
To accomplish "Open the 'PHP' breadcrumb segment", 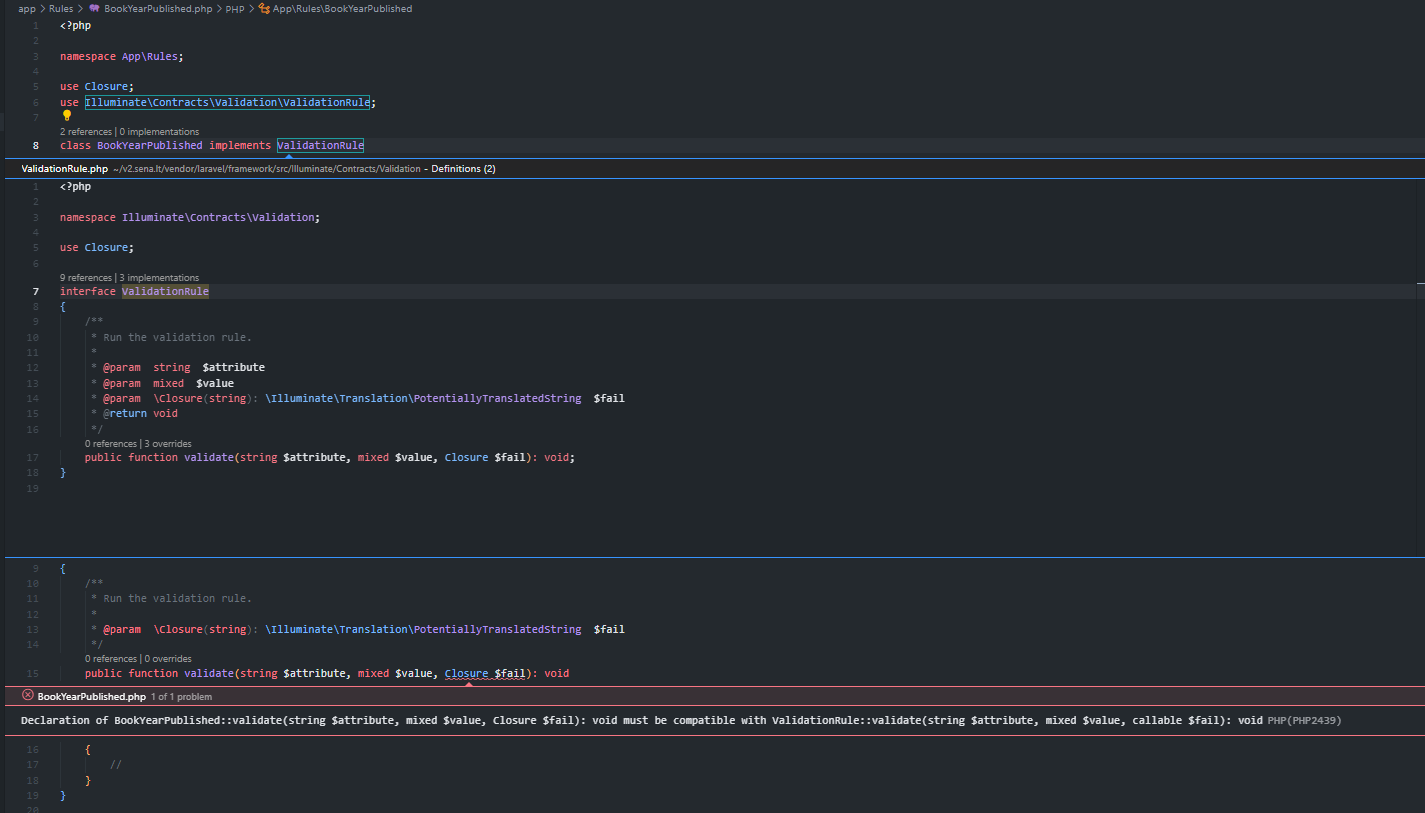I will coord(235,8).
